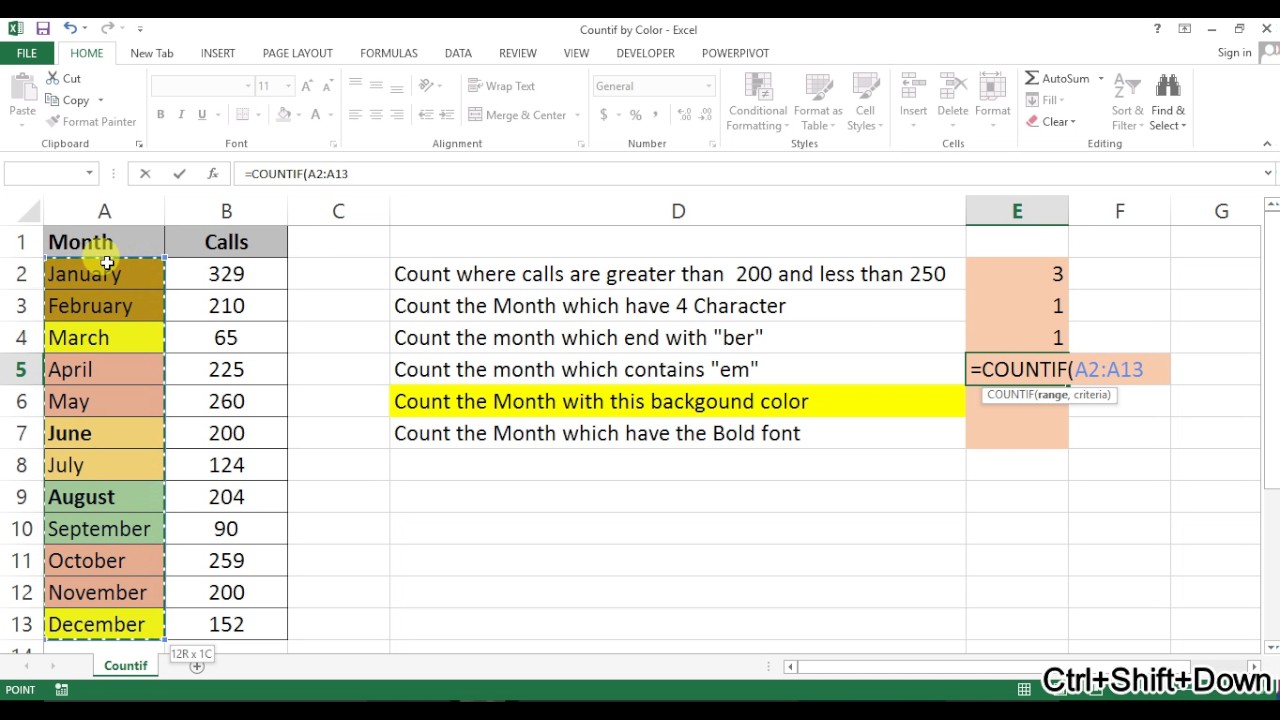
Task: Click the Copy button
Action: 67,100
